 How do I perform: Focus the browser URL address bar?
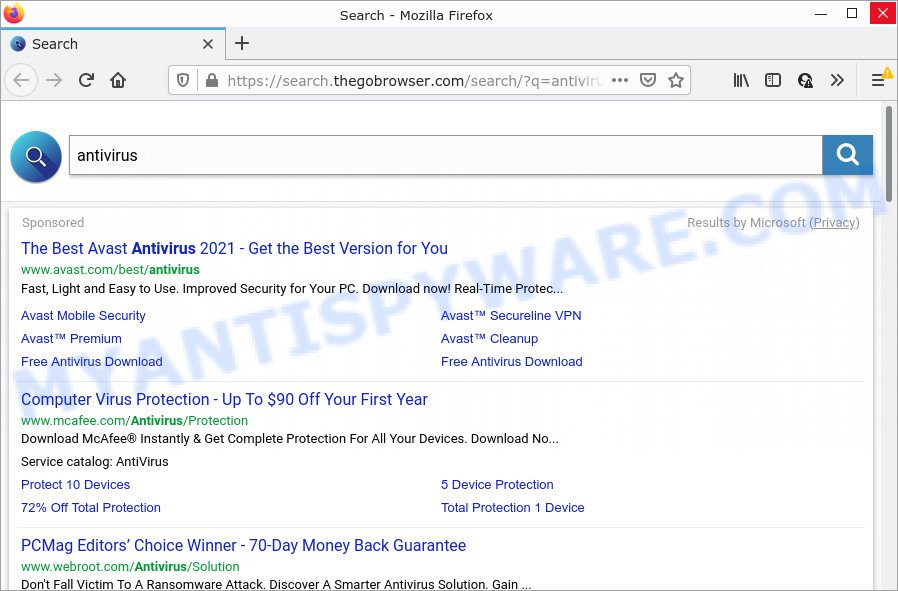click(415, 80)
